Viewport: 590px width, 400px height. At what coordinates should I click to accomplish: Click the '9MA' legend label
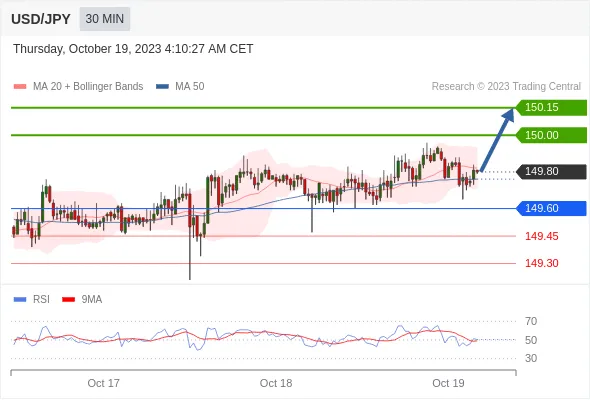[92, 300]
